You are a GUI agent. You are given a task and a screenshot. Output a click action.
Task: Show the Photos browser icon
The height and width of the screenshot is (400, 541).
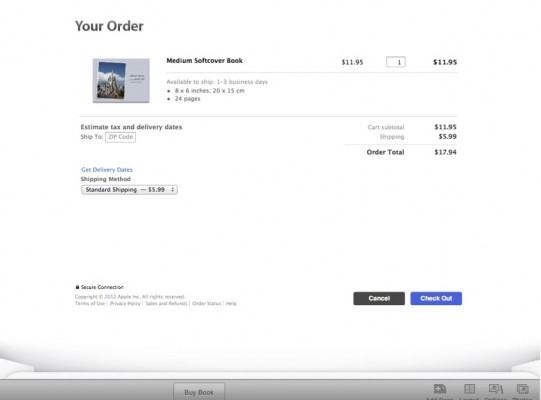click(x=522, y=389)
